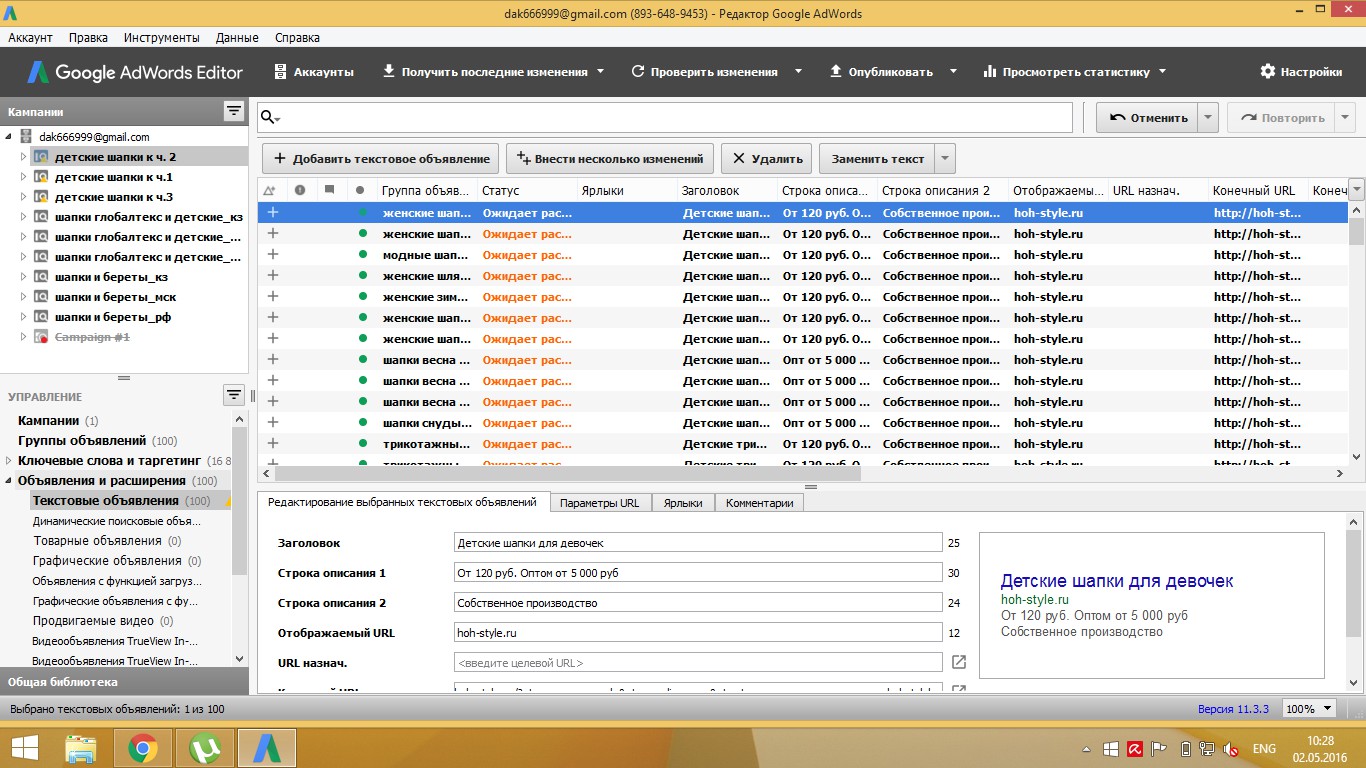Click the filter icon in Кампании panel

point(234,111)
